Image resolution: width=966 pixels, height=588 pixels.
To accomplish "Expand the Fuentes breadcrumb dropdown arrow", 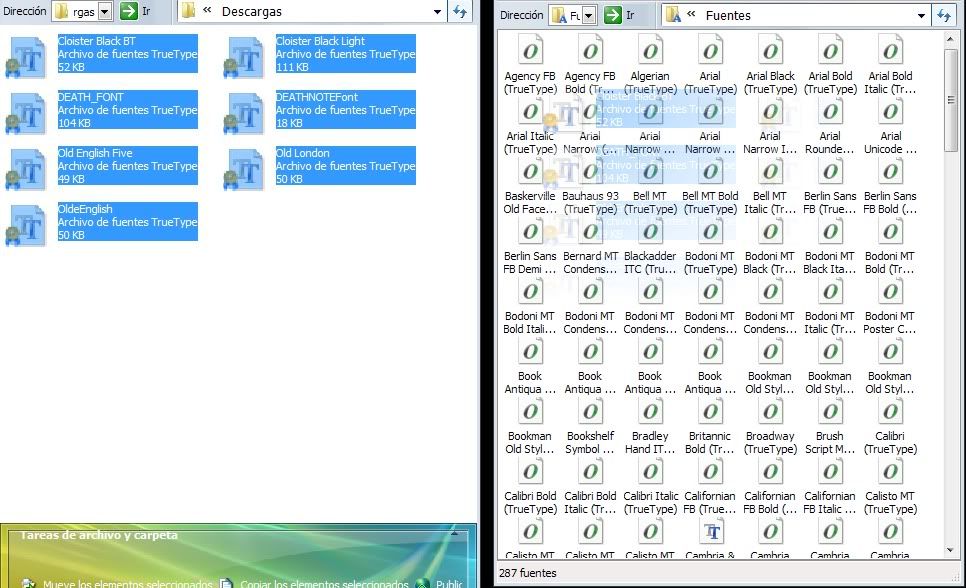I will [x=921, y=15].
